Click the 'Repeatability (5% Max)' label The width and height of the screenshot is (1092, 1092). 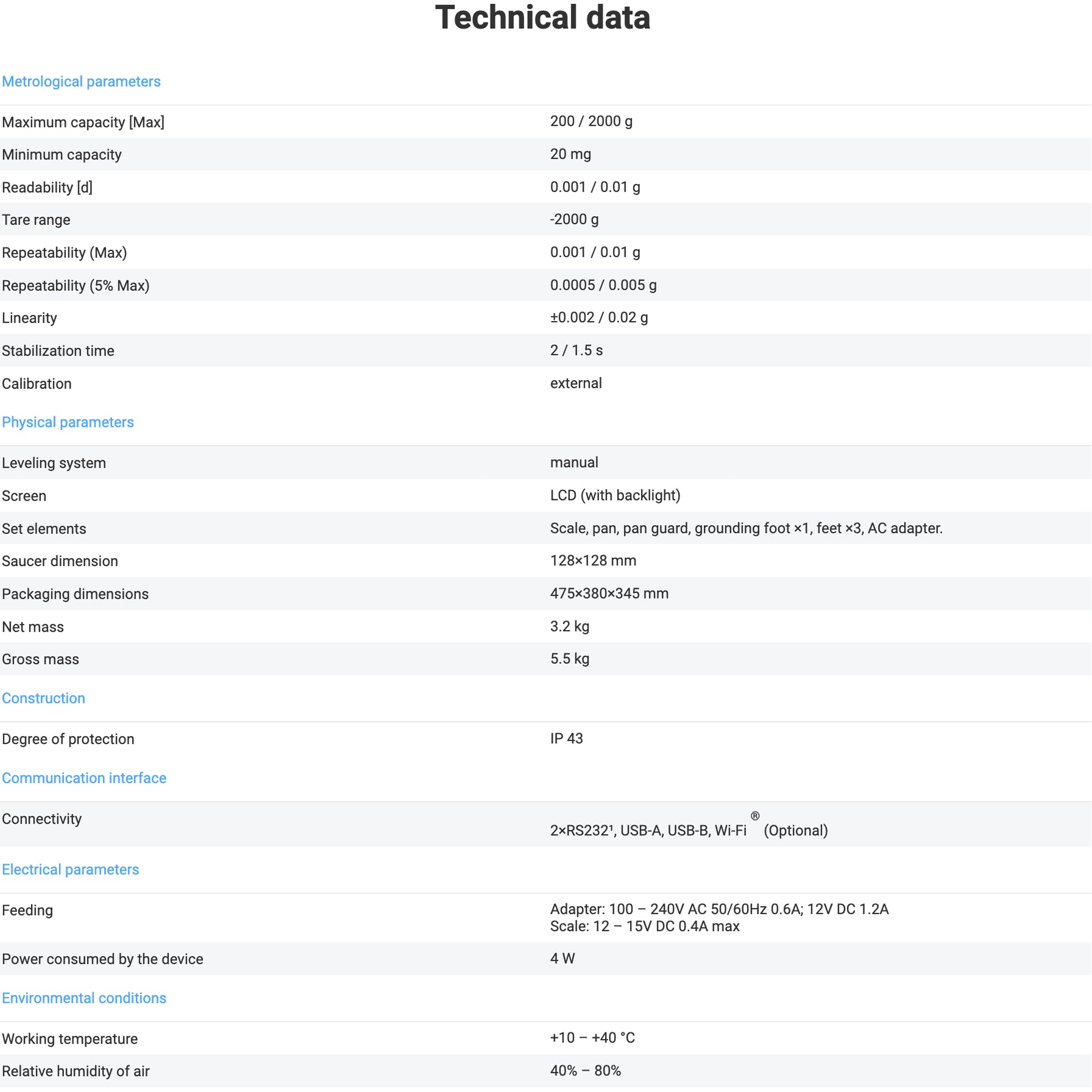tap(76, 286)
